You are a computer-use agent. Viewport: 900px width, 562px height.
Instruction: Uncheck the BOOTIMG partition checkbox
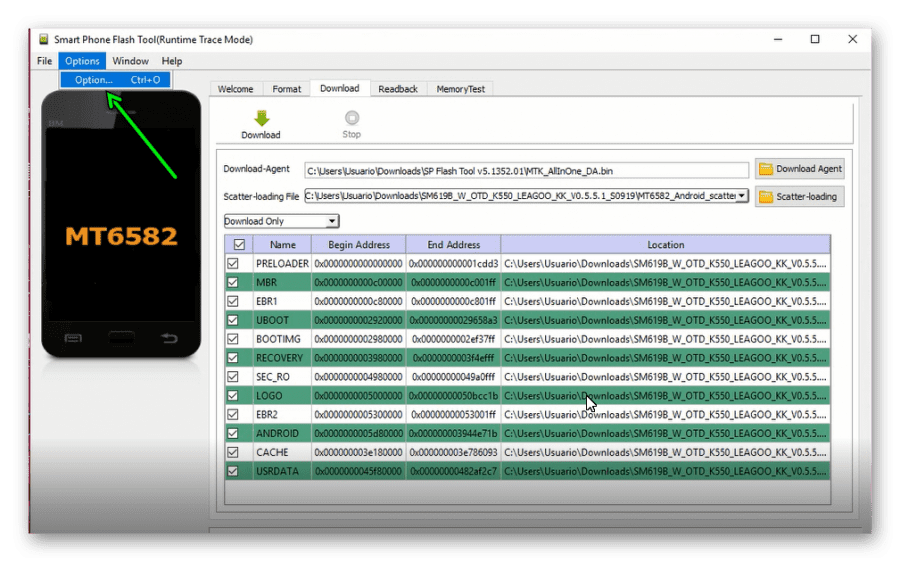tap(232, 339)
